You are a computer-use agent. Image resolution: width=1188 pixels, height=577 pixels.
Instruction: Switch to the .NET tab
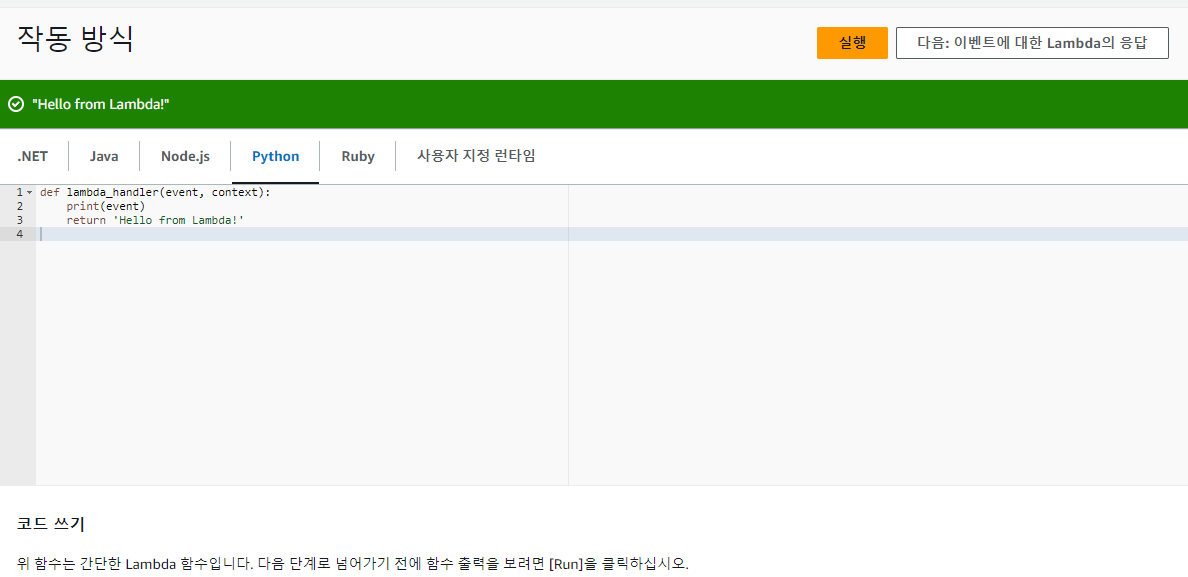[33, 156]
